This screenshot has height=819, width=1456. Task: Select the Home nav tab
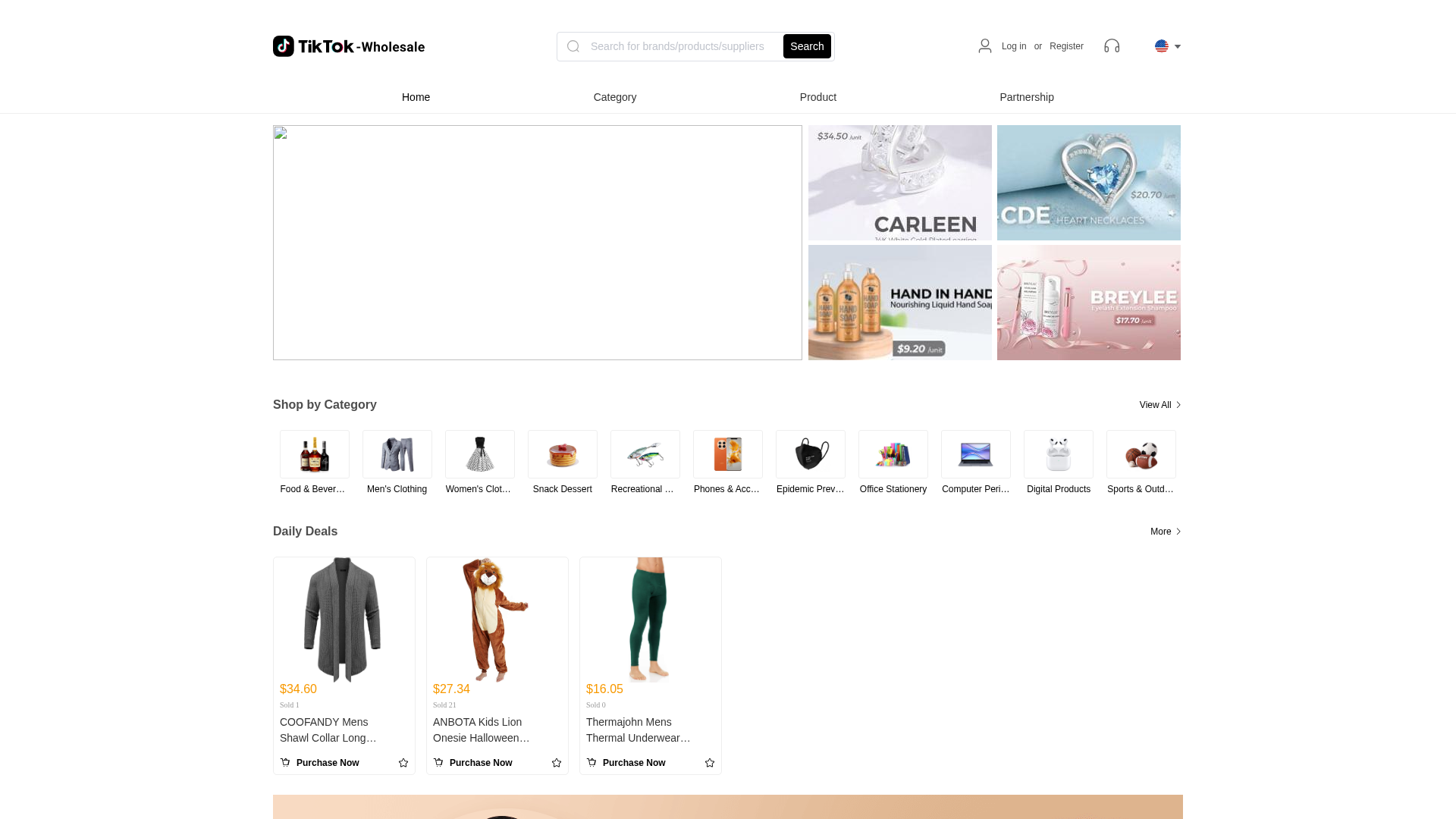[x=416, y=97]
